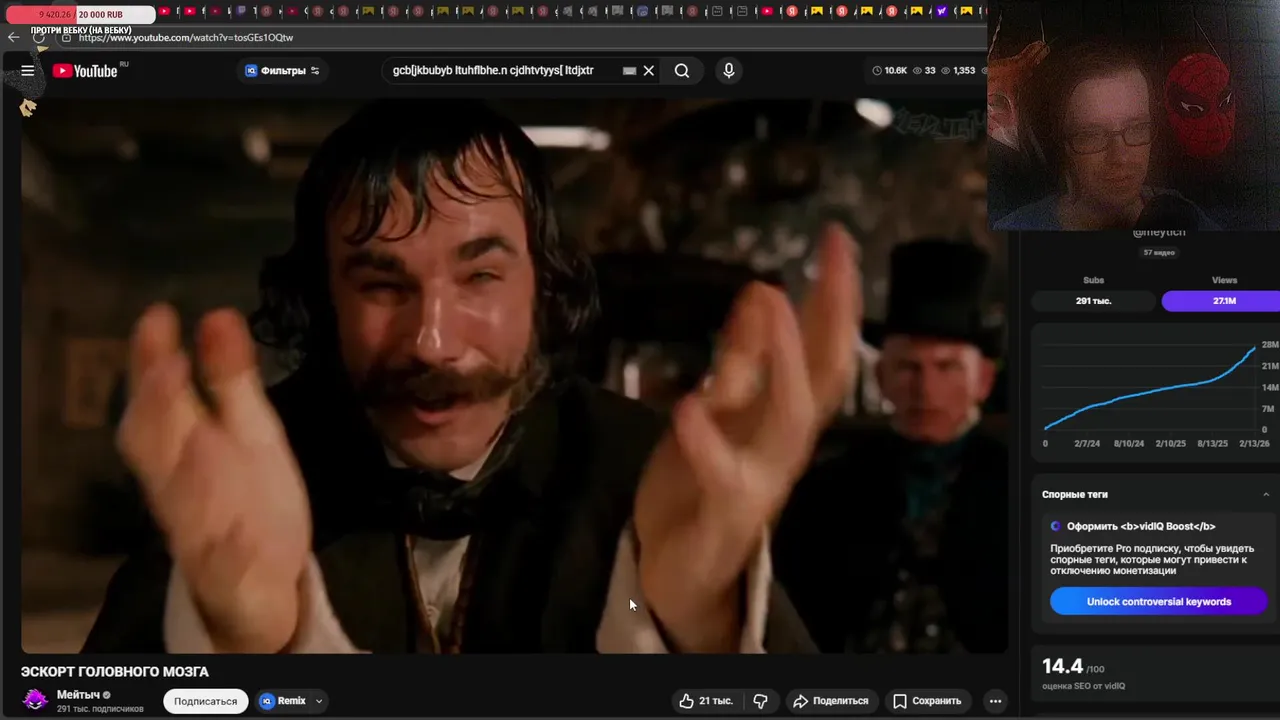Select the Subs 291 тыс. tab
The height and width of the screenshot is (720, 1280).
point(1093,300)
